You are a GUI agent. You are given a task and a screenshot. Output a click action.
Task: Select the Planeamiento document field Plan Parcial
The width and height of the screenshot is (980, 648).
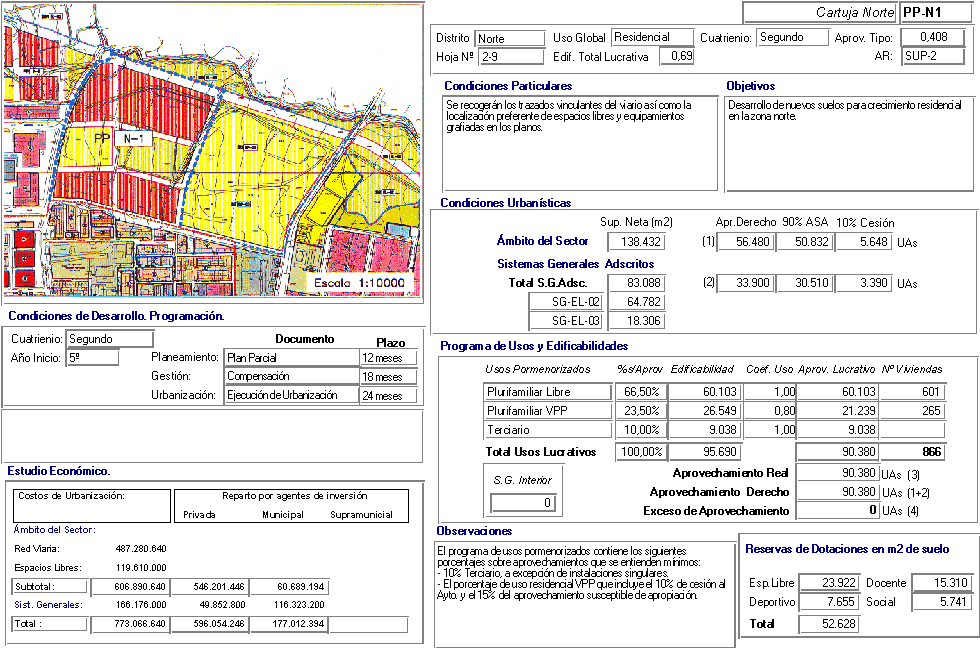pyautogui.click(x=291, y=357)
